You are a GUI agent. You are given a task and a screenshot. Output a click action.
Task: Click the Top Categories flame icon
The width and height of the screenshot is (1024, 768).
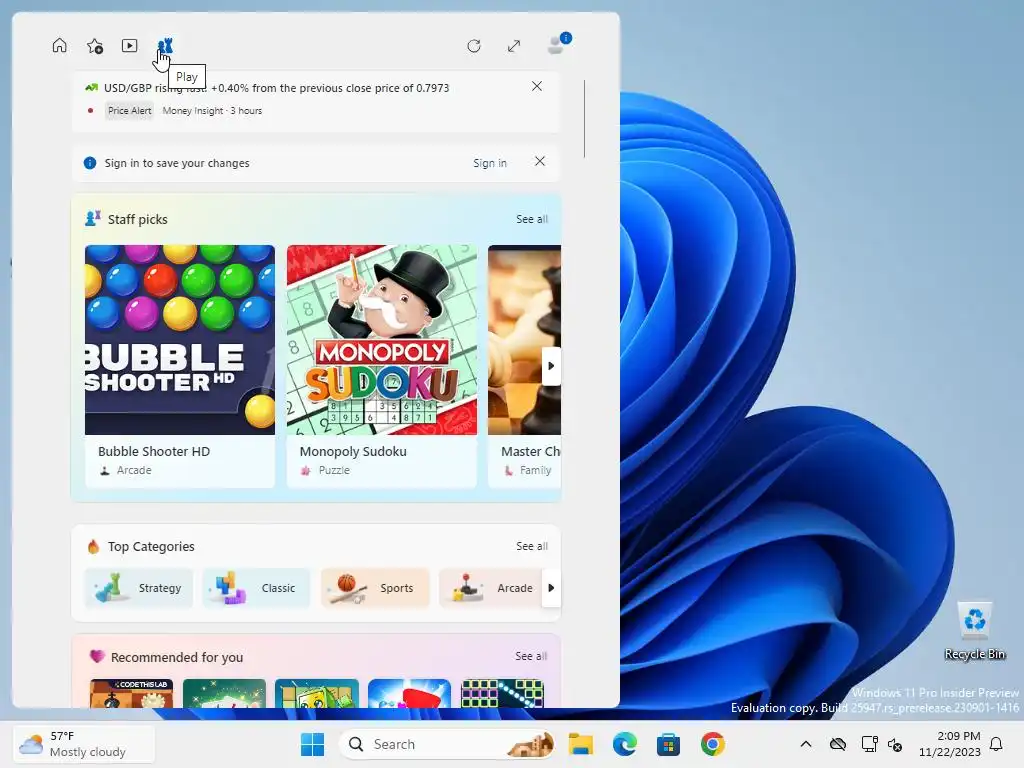click(x=93, y=546)
